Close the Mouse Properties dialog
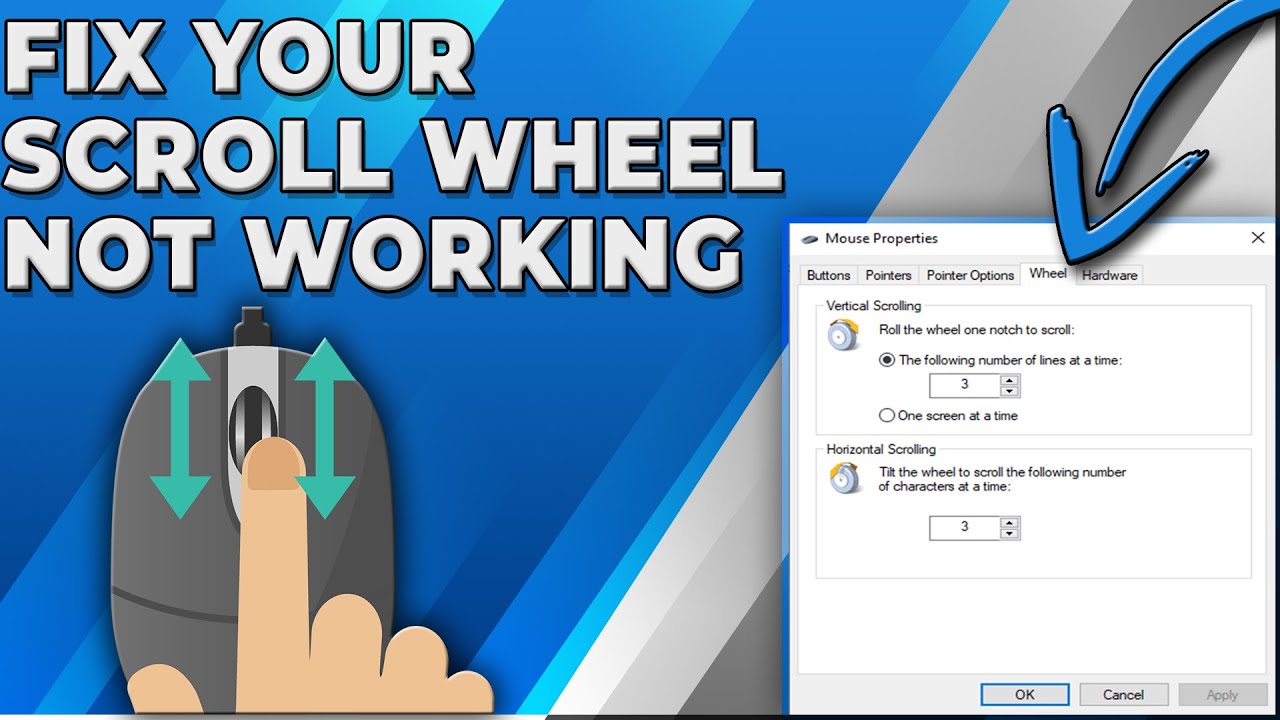The width and height of the screenshot is (1280, 720). click(x=1258, y=238)
